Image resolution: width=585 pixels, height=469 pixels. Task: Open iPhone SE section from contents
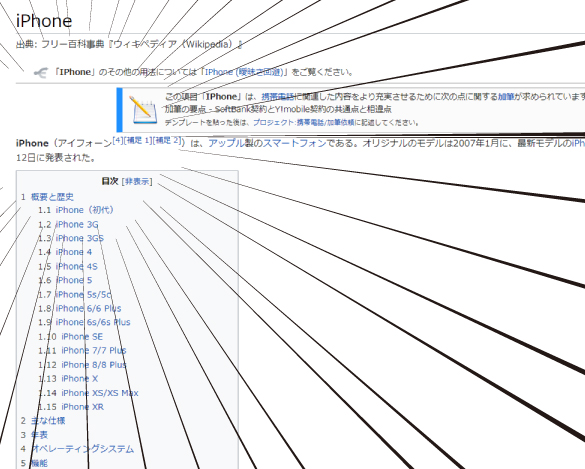coord(82,337)
